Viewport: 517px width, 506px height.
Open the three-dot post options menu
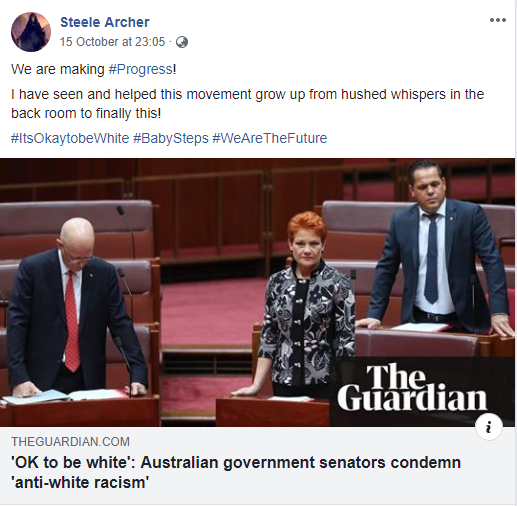click(498, 20)
